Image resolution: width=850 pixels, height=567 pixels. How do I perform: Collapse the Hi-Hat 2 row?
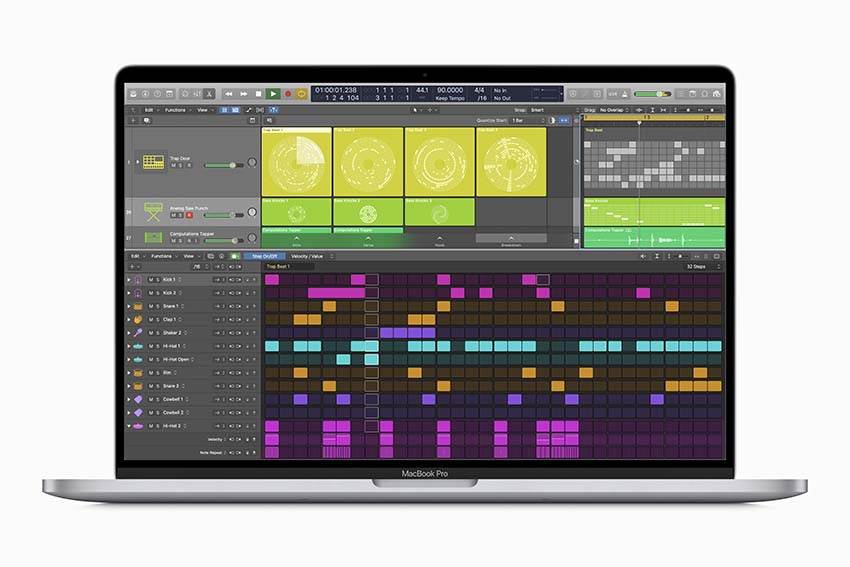(129, 426)
